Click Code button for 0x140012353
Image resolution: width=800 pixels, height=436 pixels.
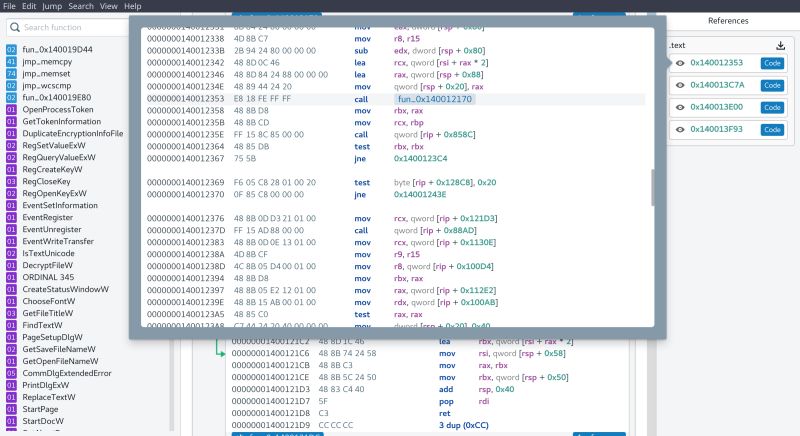(x=772, y=63)
